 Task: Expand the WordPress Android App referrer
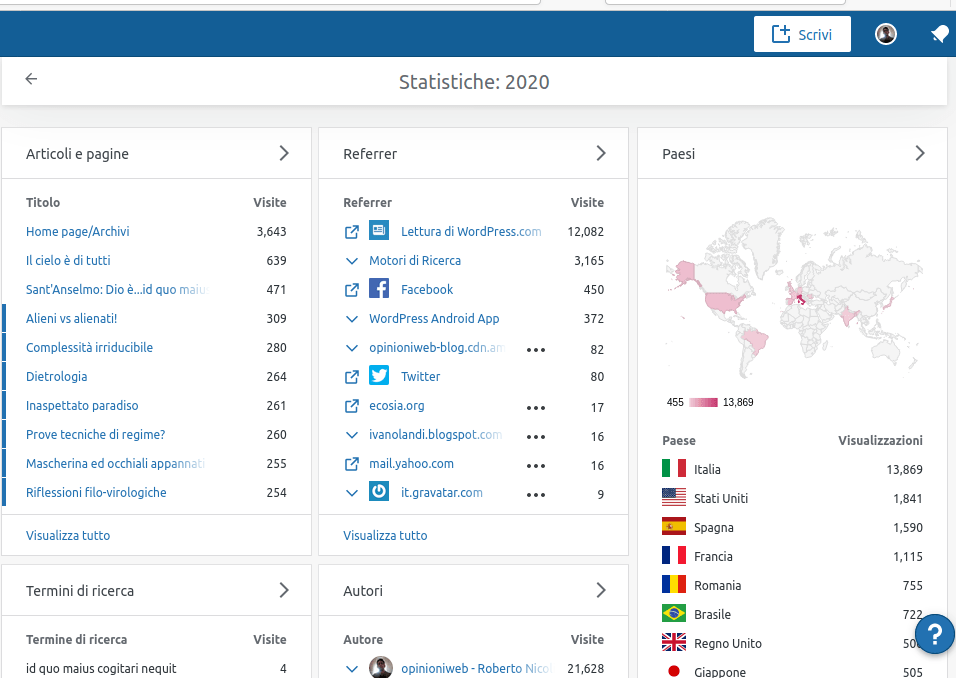[351, 319]
